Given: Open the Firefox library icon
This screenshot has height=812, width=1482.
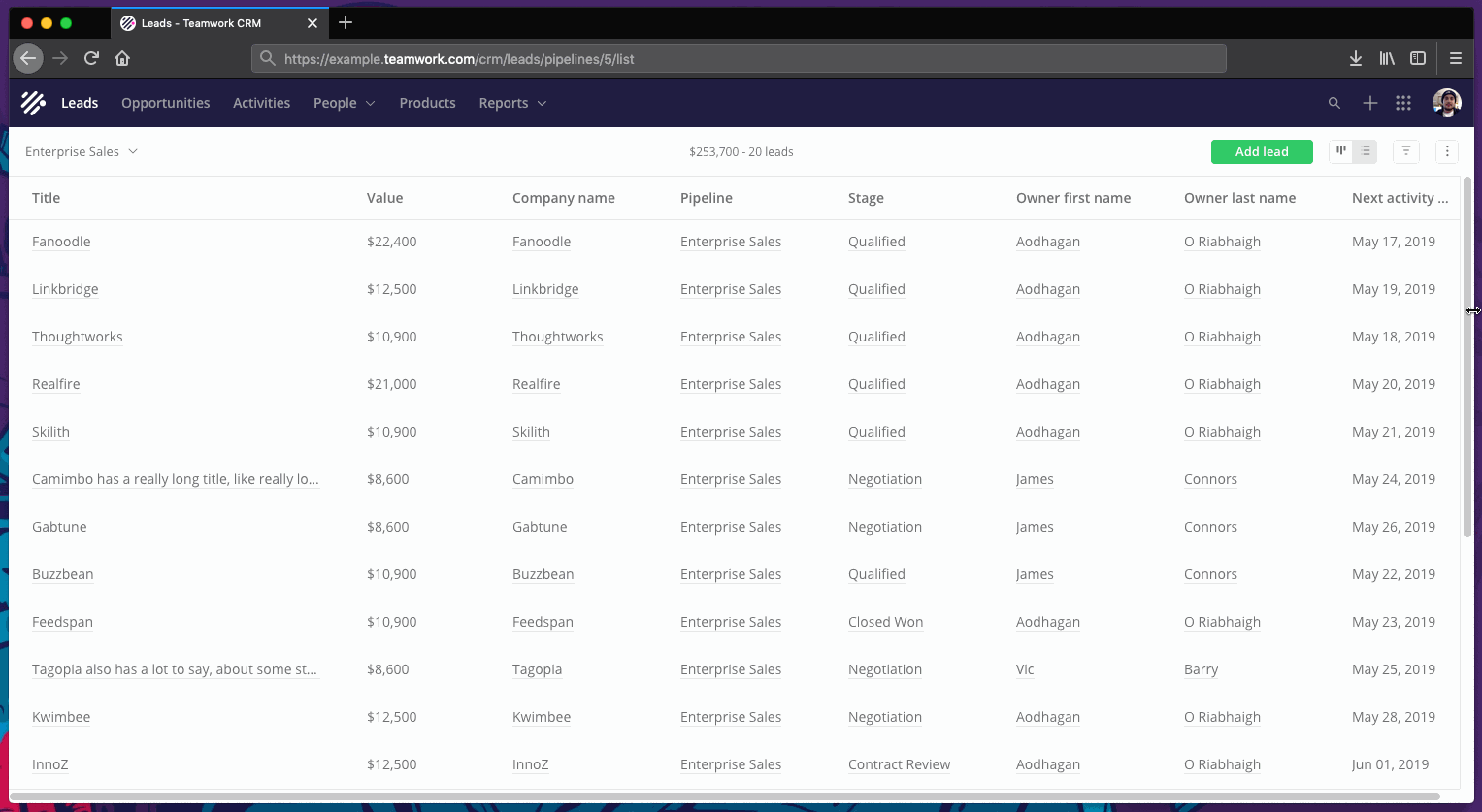Looking at the screenshot, I should [1386, 58].
